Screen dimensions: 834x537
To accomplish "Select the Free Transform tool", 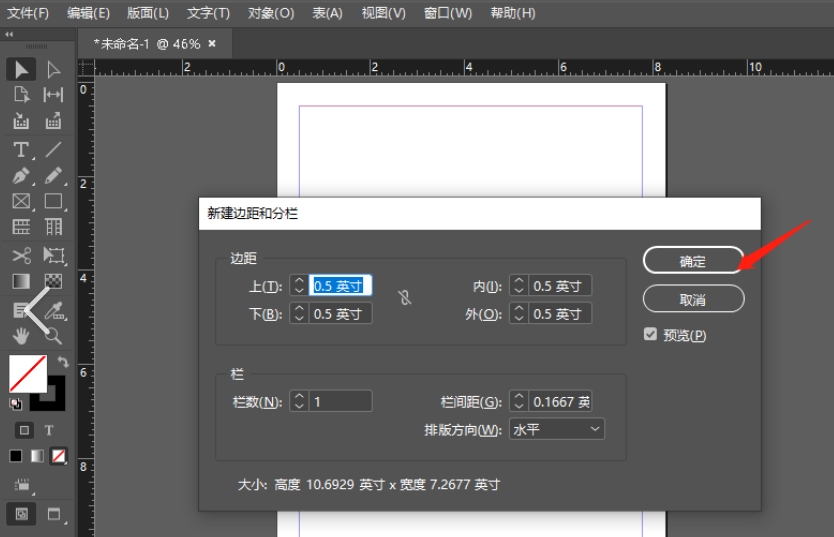I will tap(53, 256).
